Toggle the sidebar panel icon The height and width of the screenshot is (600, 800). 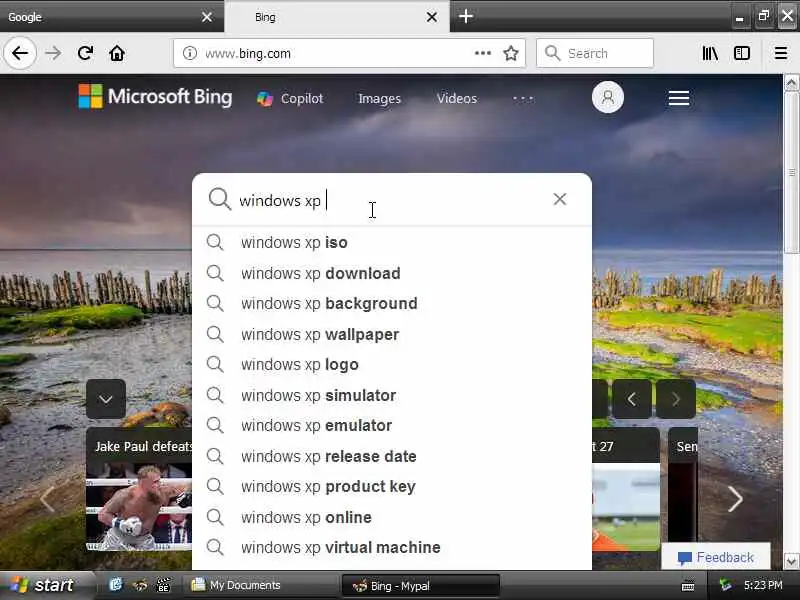[x=742, y=53]
